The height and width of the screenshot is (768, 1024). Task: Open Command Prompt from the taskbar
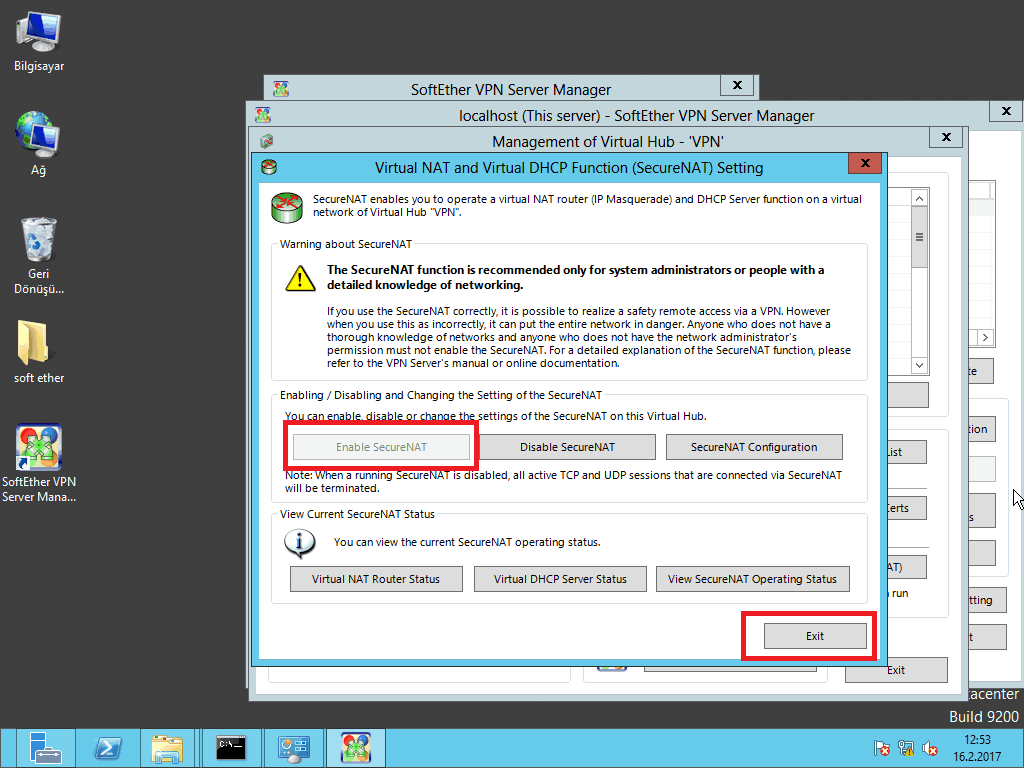coord(231,748)
